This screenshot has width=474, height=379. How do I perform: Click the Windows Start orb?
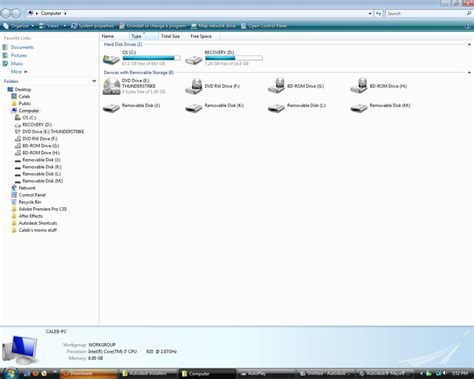10,373
